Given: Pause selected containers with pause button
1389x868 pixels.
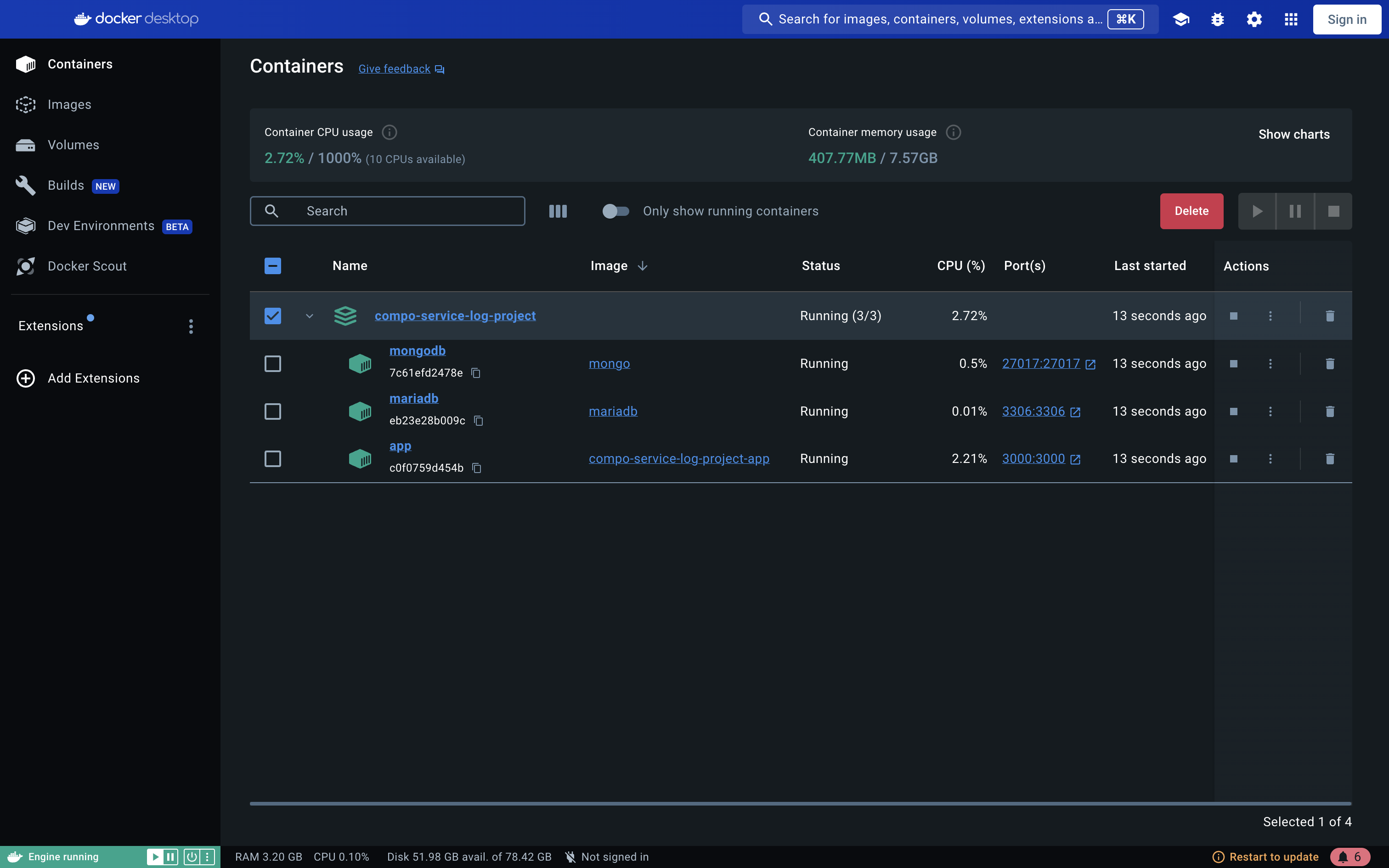Looking at the screenshot, I should 1295,211.
